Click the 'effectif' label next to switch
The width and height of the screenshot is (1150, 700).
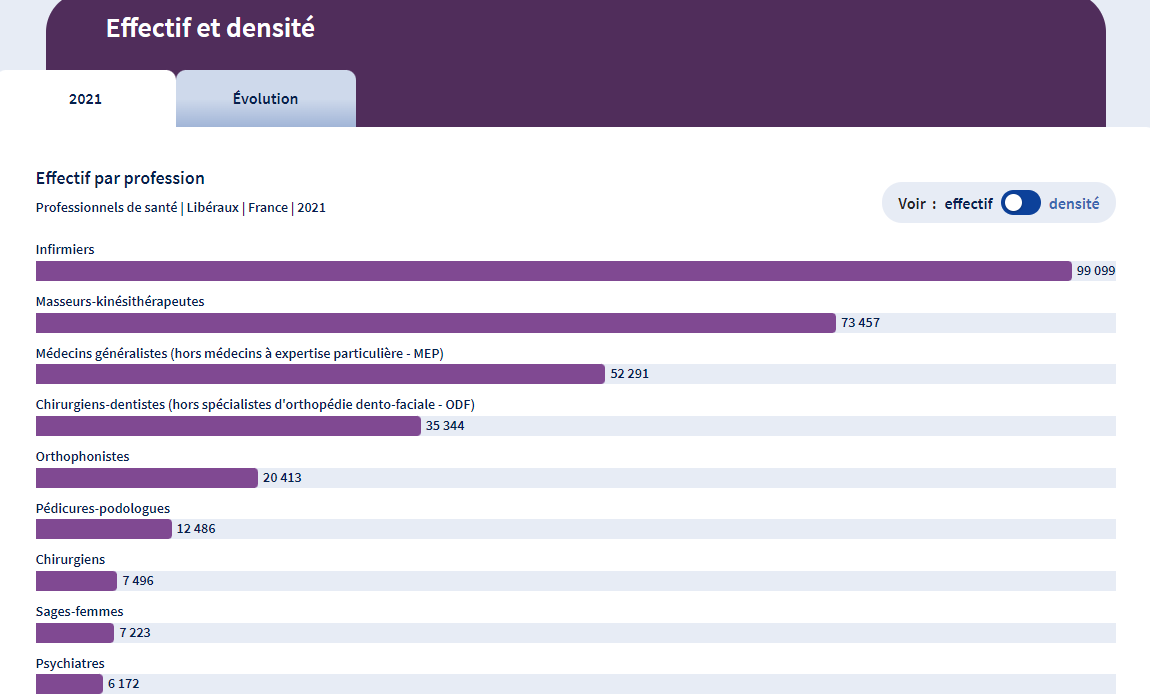pos(968,203)
